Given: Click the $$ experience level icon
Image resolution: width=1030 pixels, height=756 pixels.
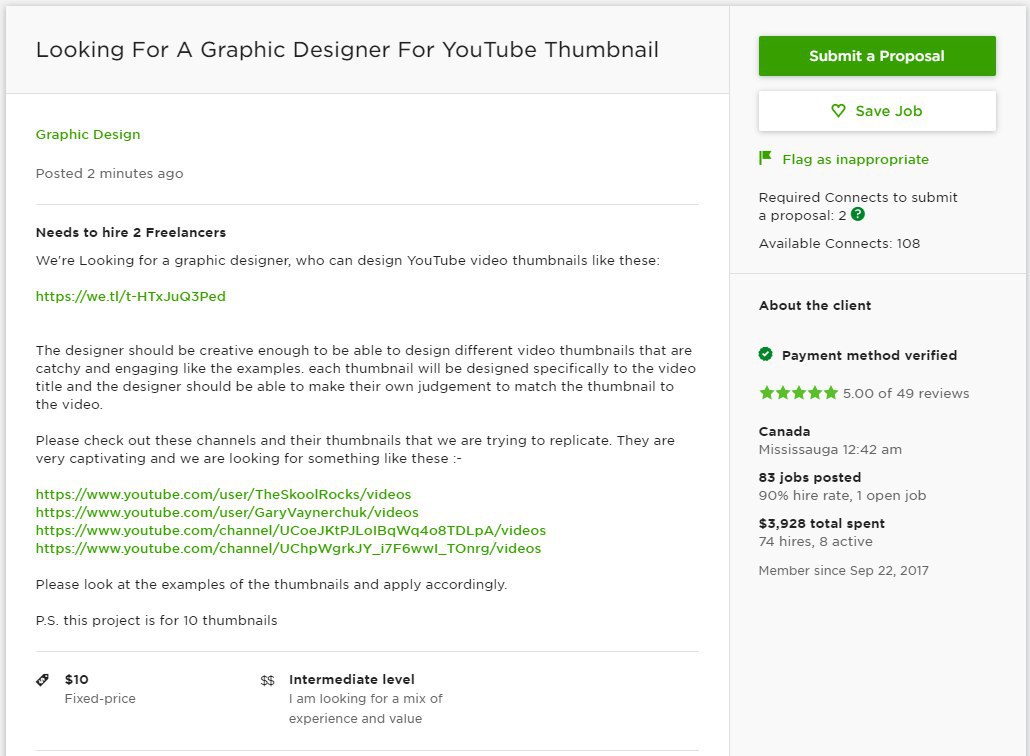Looking at the screenshot, I should point(267,680).
